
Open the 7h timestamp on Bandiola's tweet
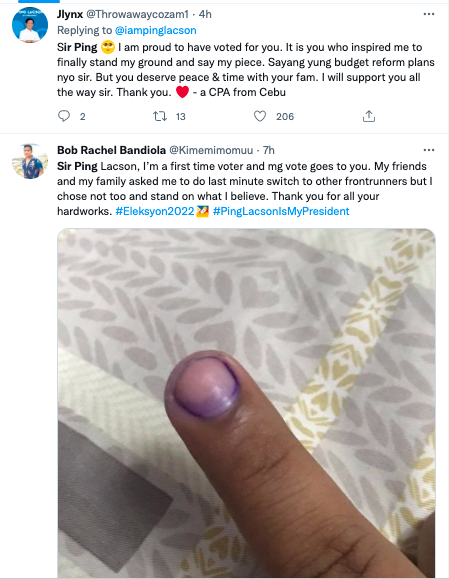click(268, 150)
